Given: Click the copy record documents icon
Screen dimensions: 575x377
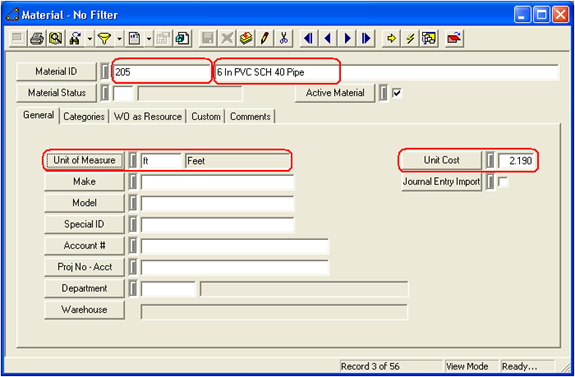Looking at the screenshot, I should (182, 38).
